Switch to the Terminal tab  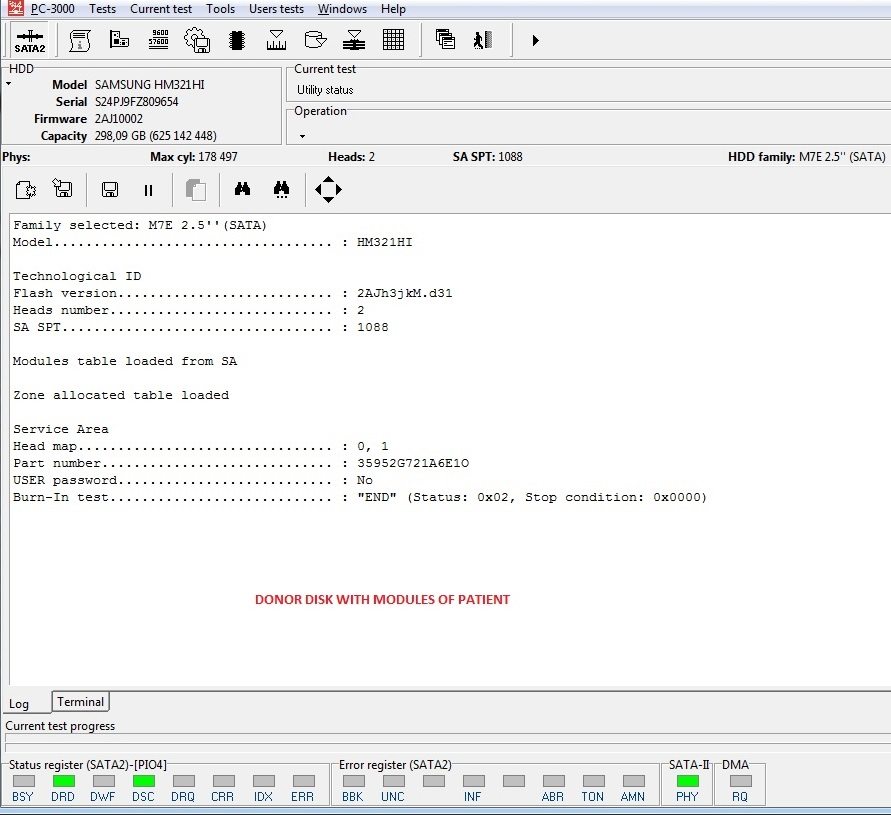point(80,701)
